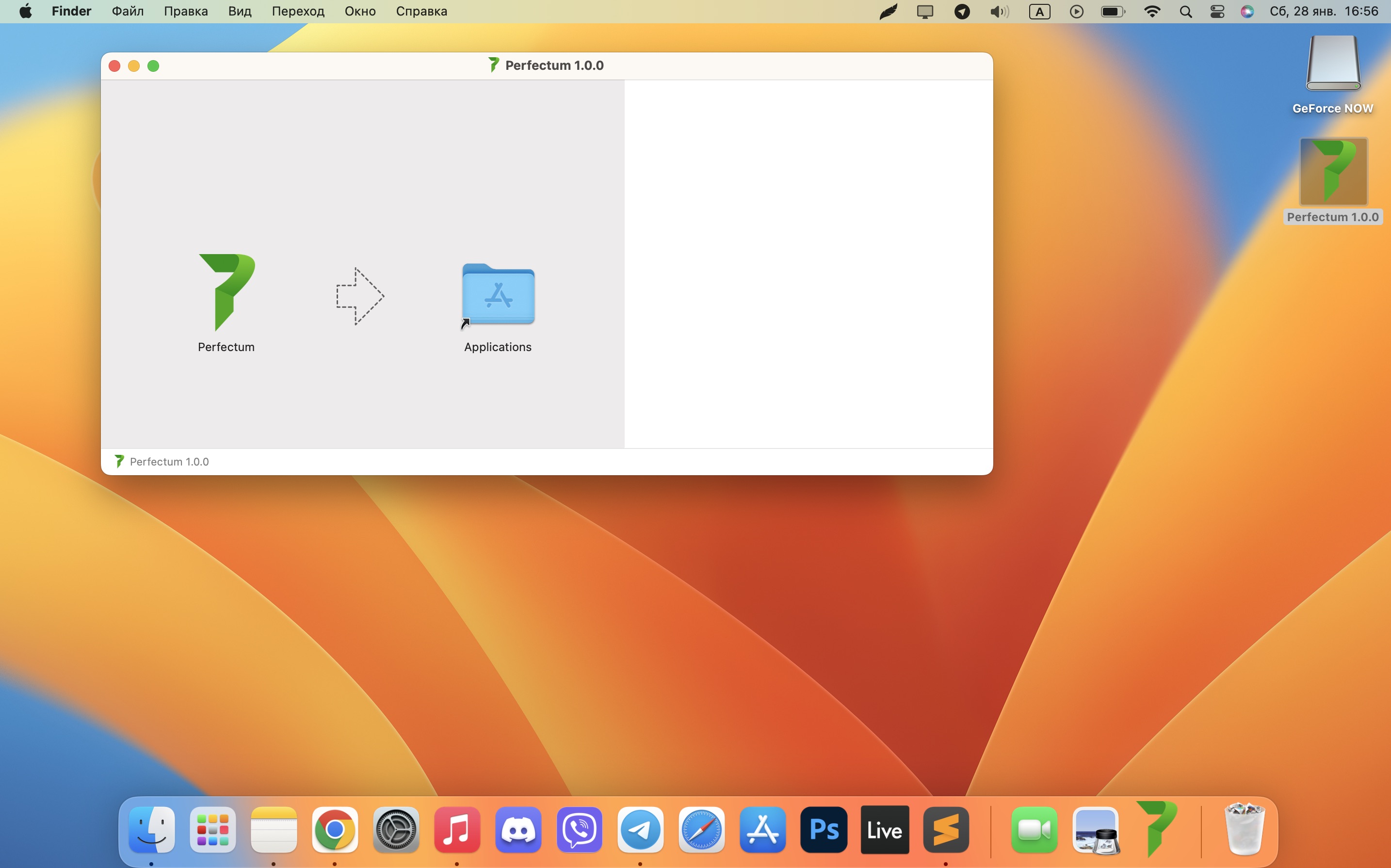Open Sublime Text from the Dock
The image size is (1391, 868).
(945, 830)
